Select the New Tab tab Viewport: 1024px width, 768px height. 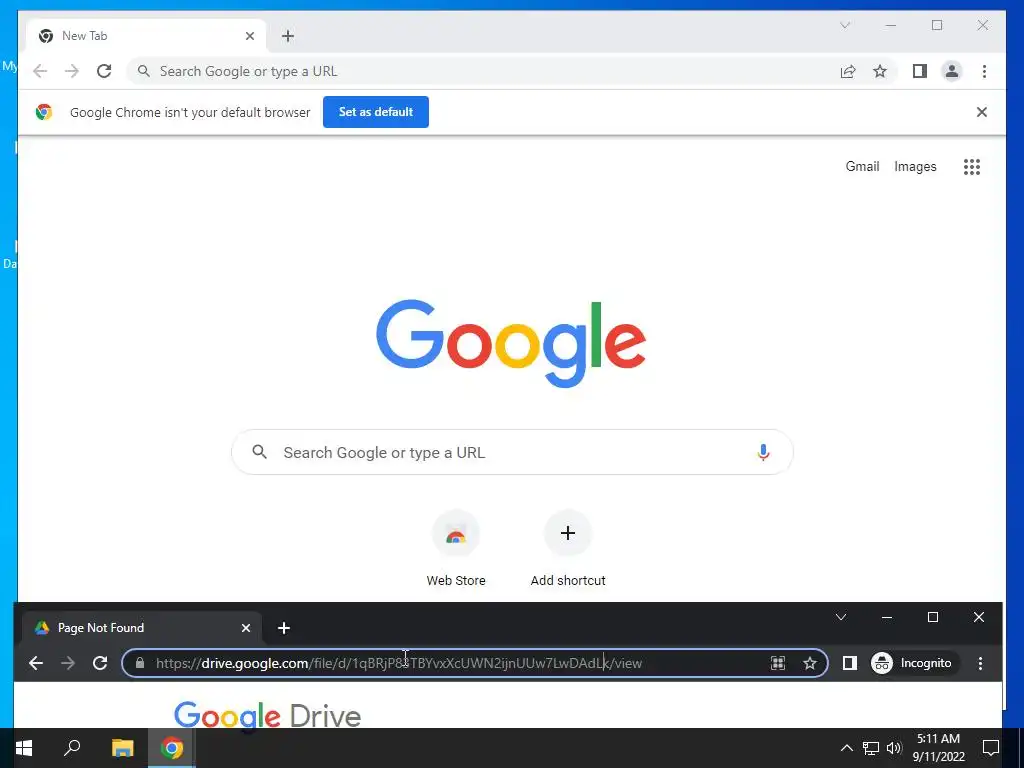[x=146, y=36]
